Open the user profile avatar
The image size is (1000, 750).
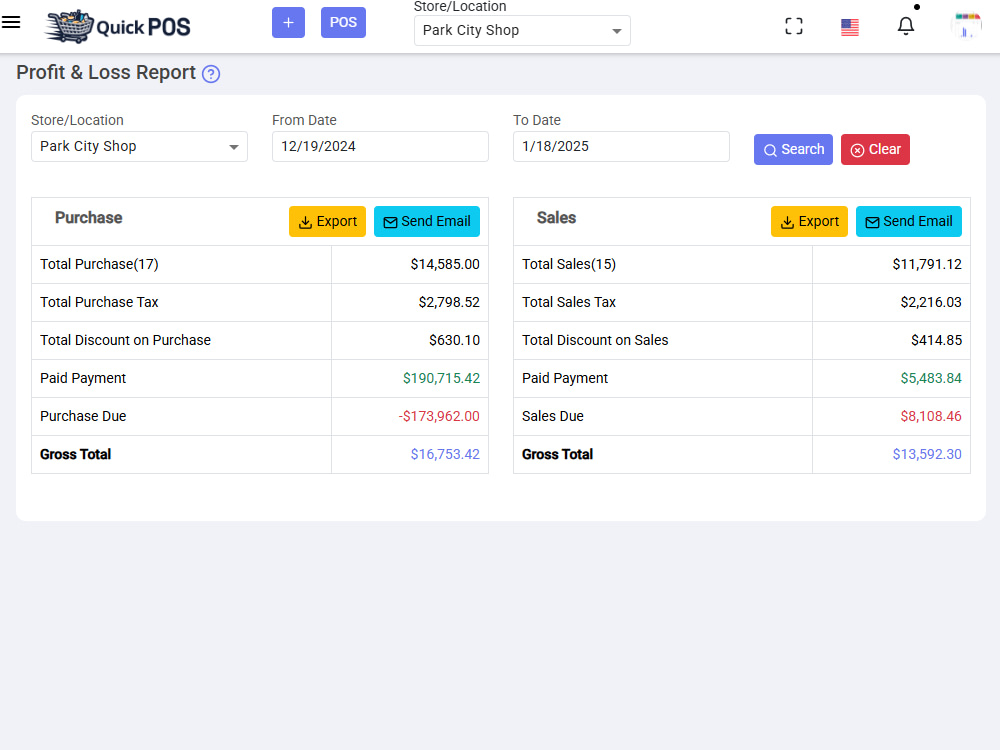click(966, 26)
